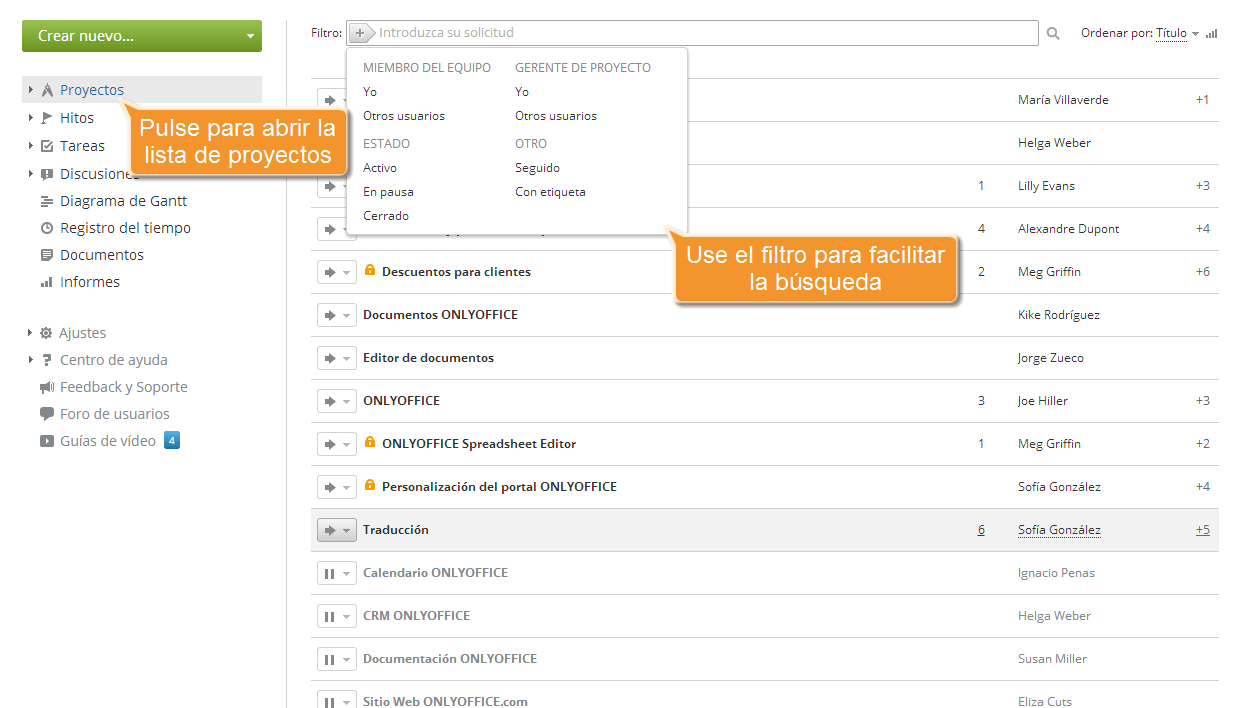
Task: Expand the Ajustes tree arrow
Action: (31, 333)
